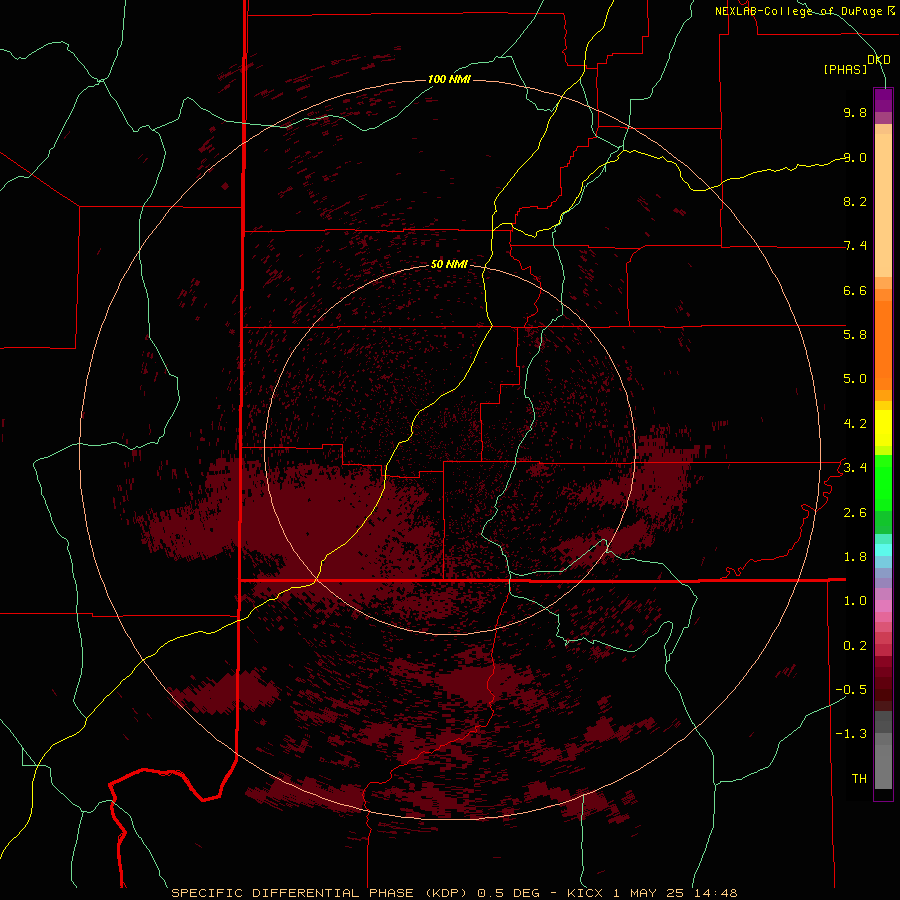The width and height of the screenshot is (900, 900).
Task: Pick the large peach band of the color scale
Action: (883, 205)
